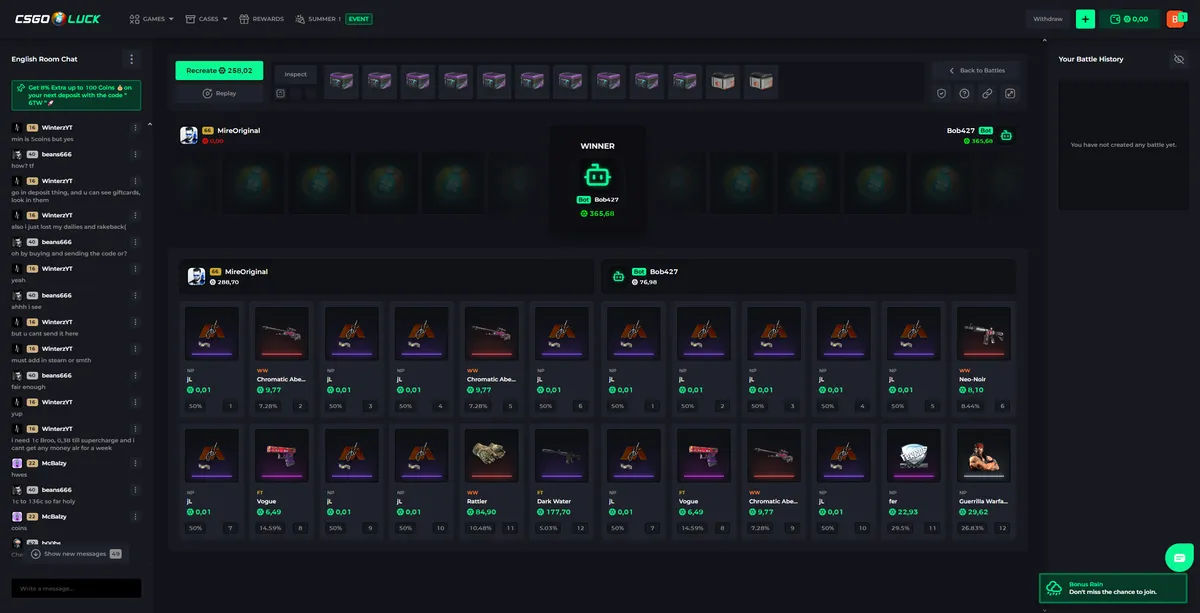Select MireOriginal's Chromatic Aberration round 2 item

pyautogui.click(x=281, y=358)
